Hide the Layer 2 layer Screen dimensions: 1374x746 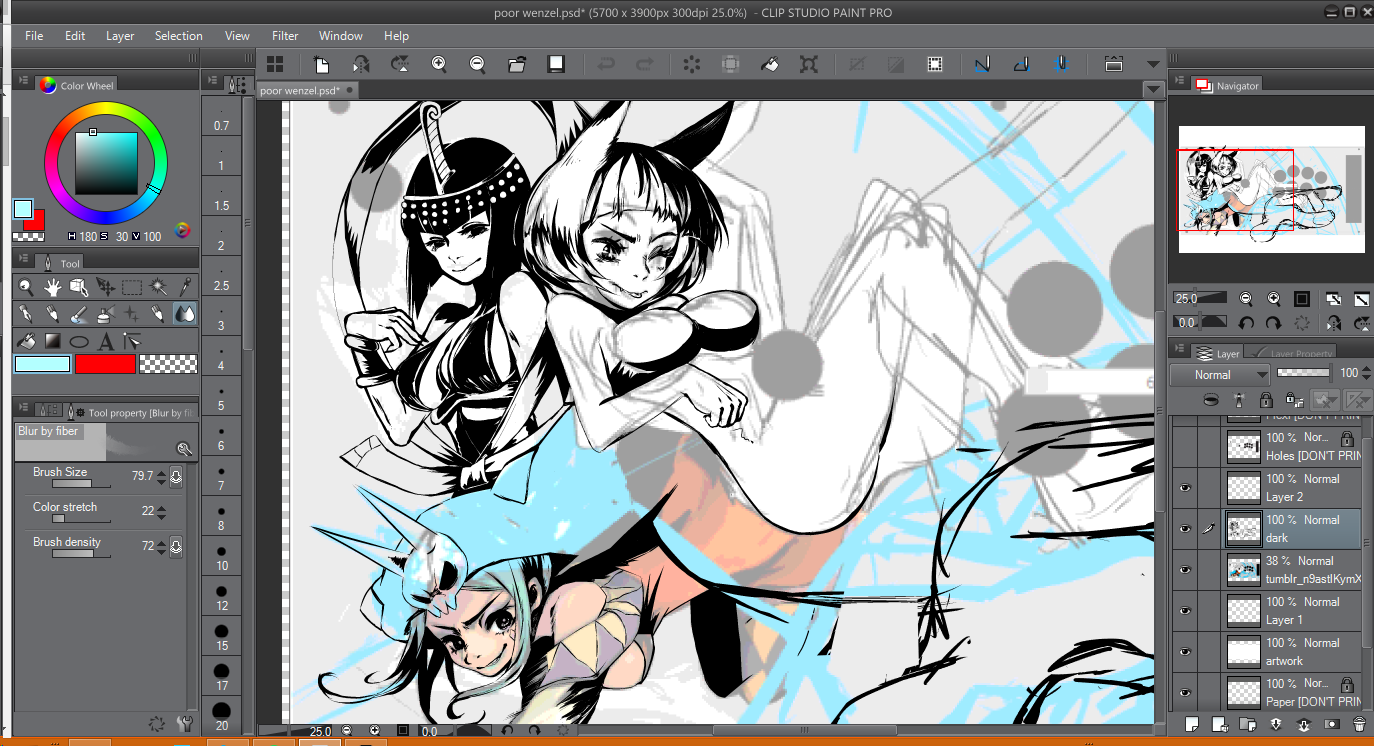tap(1185, 488)
